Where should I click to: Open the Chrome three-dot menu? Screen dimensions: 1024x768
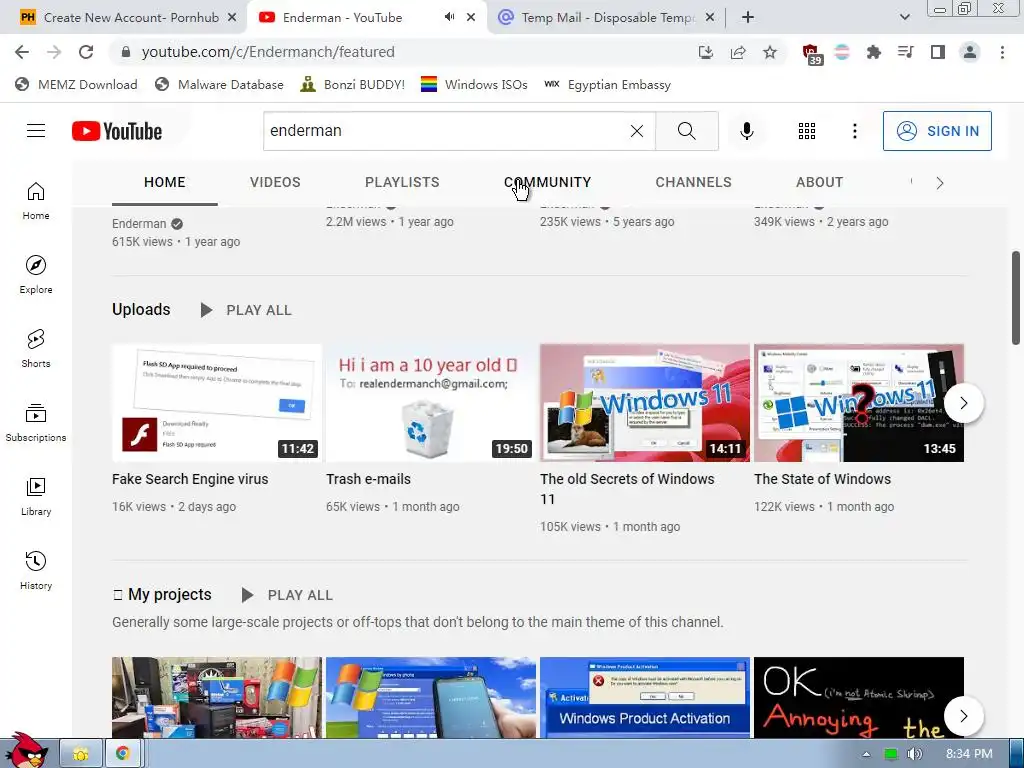pyautogui.click(x=1002, y=52)
